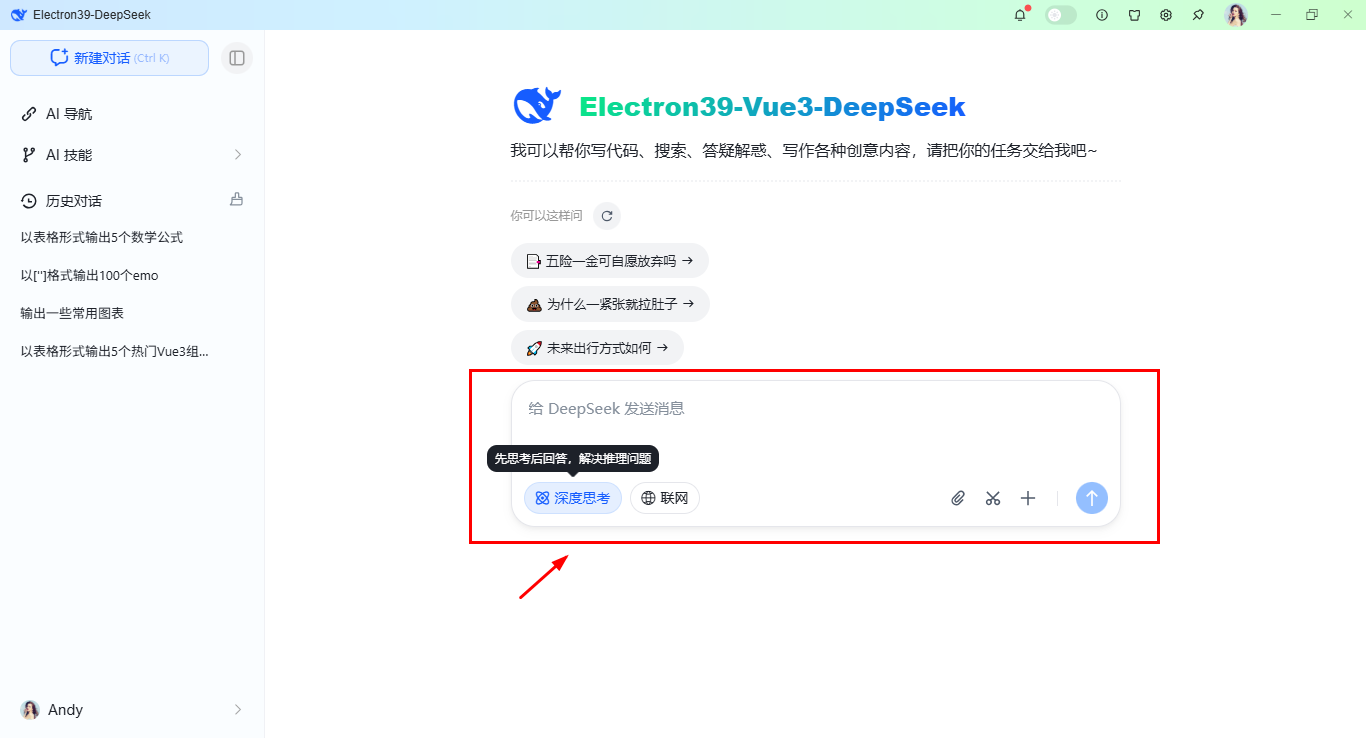Open the plus more options

pos(1028,498)
